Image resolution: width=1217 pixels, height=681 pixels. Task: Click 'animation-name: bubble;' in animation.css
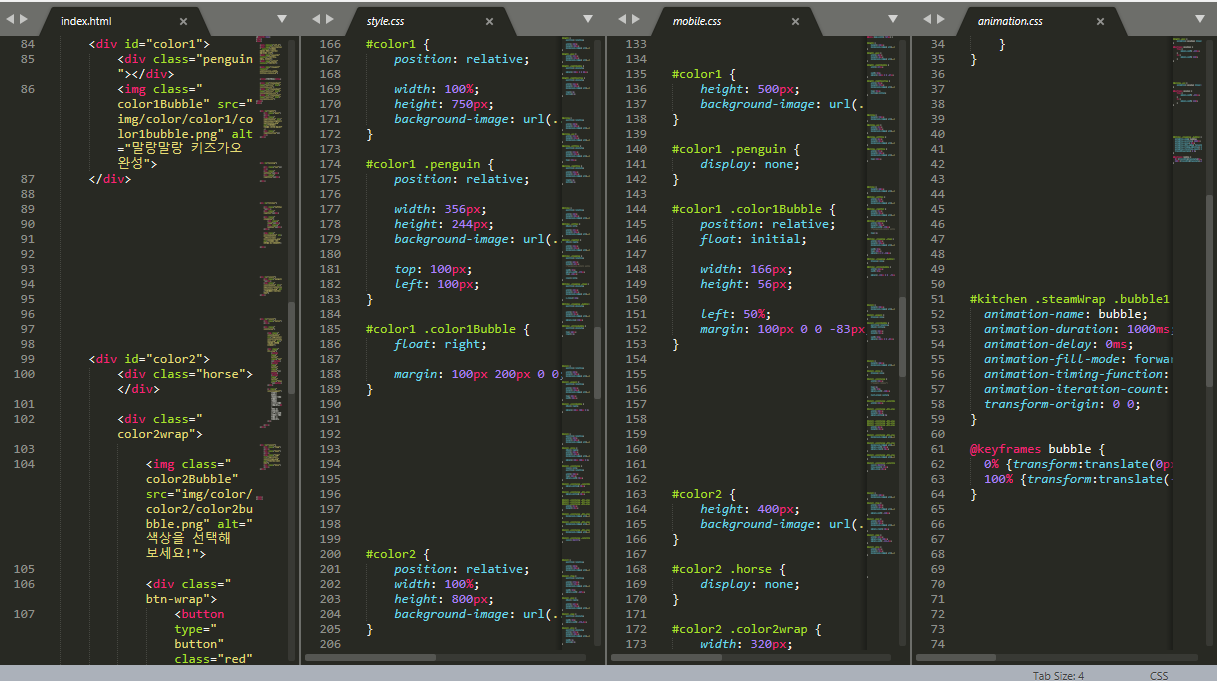pyautogui.click(x=1065, y=314)
